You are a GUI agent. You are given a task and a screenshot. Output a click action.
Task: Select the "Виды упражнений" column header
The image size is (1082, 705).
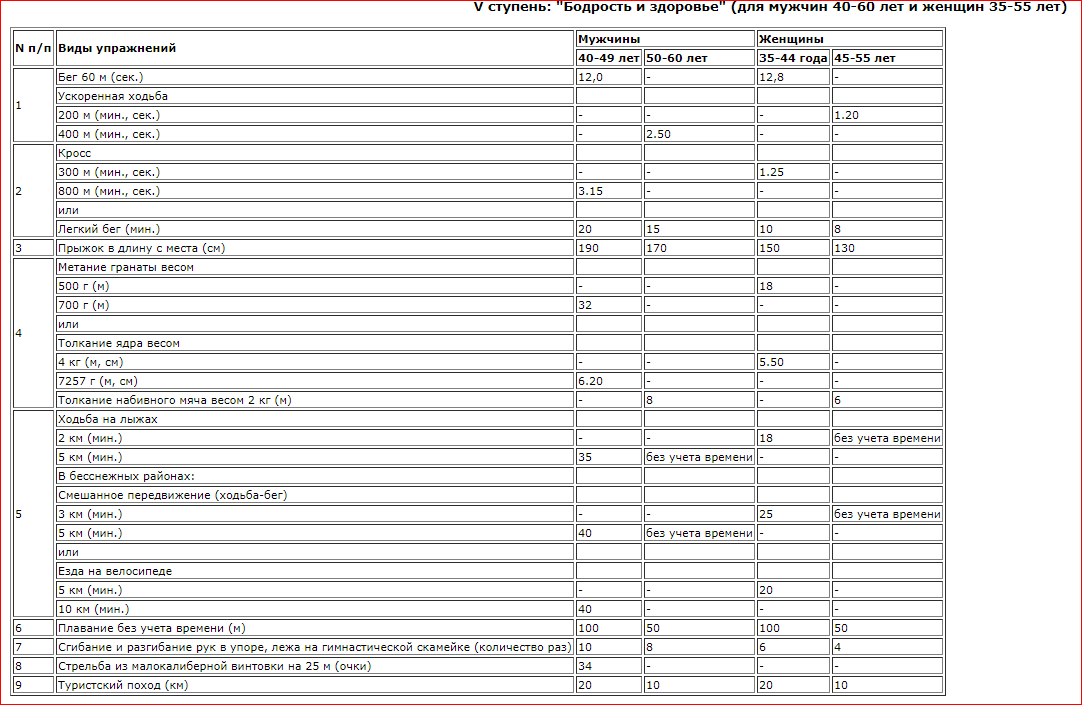point(118,48)
